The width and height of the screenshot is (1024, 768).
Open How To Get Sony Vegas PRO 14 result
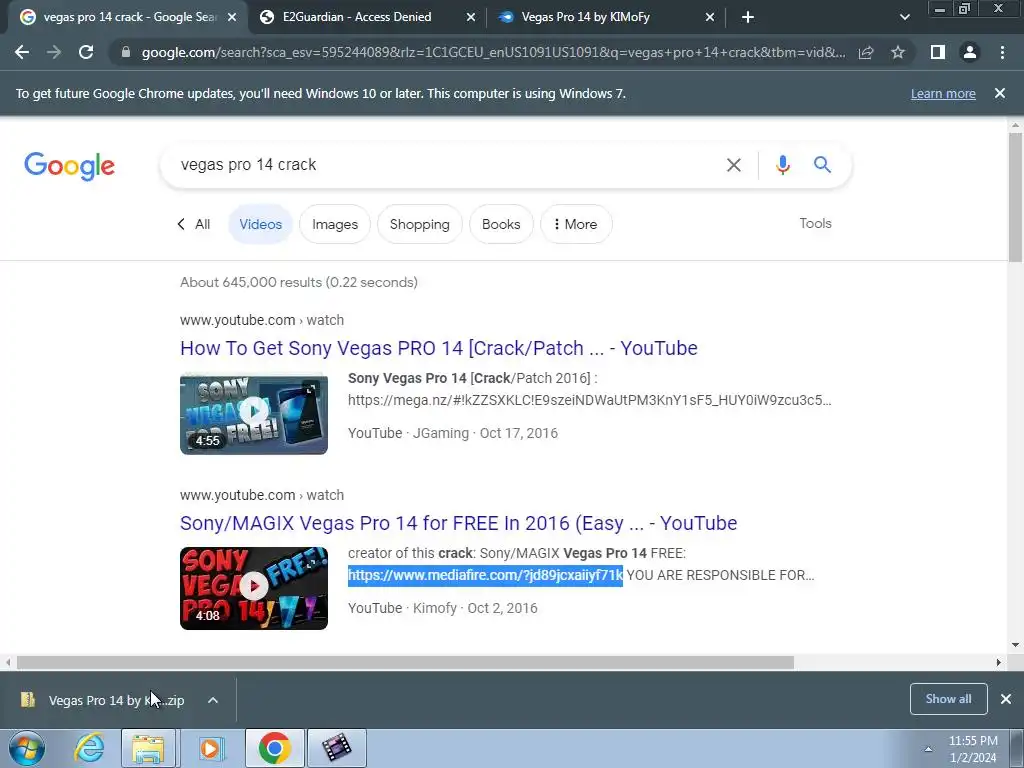[439, 348]
